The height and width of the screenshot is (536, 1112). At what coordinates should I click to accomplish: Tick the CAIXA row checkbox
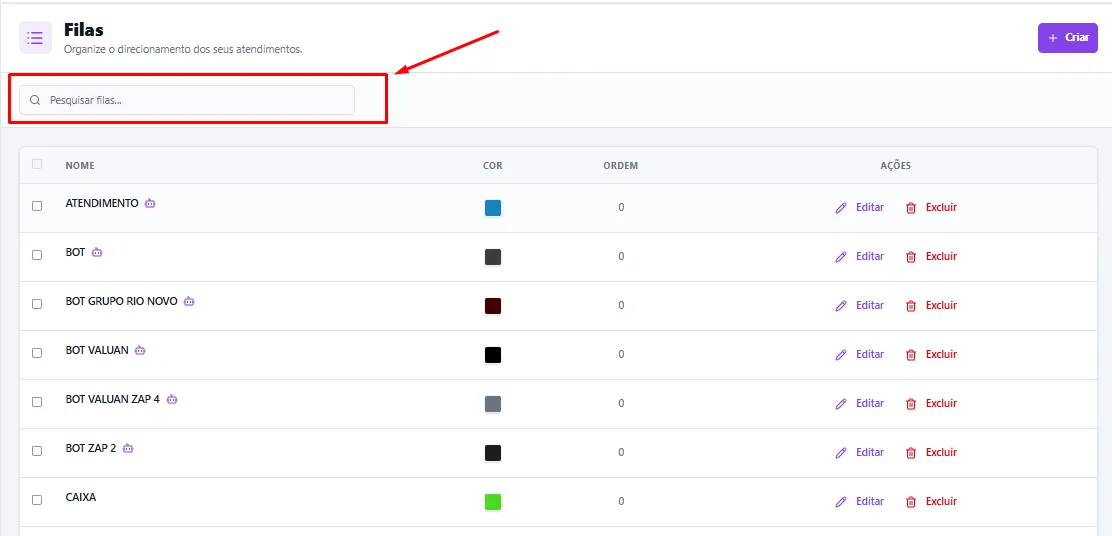click(37, 499)
